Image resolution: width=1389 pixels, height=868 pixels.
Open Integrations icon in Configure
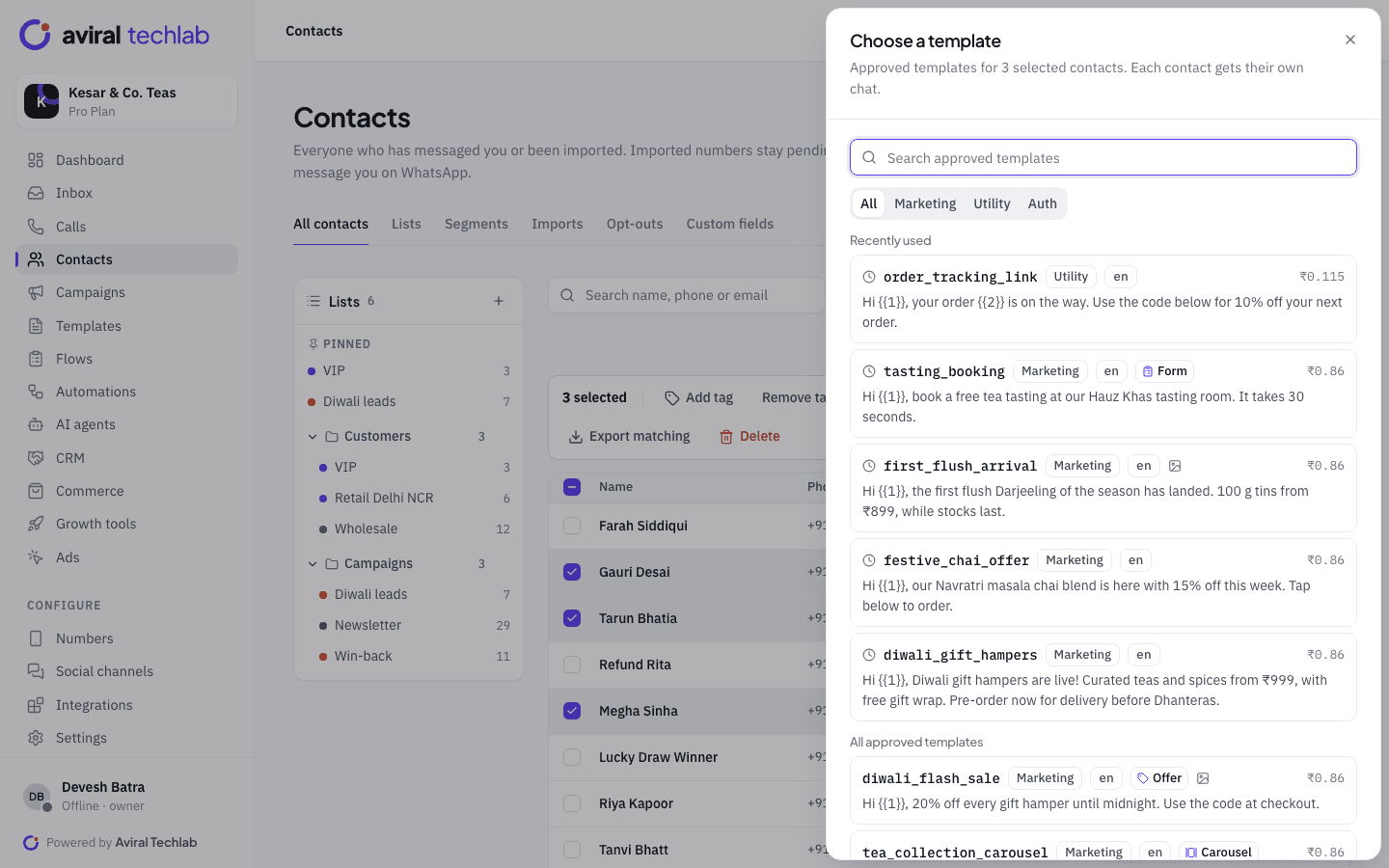click(x=36, y=705)
